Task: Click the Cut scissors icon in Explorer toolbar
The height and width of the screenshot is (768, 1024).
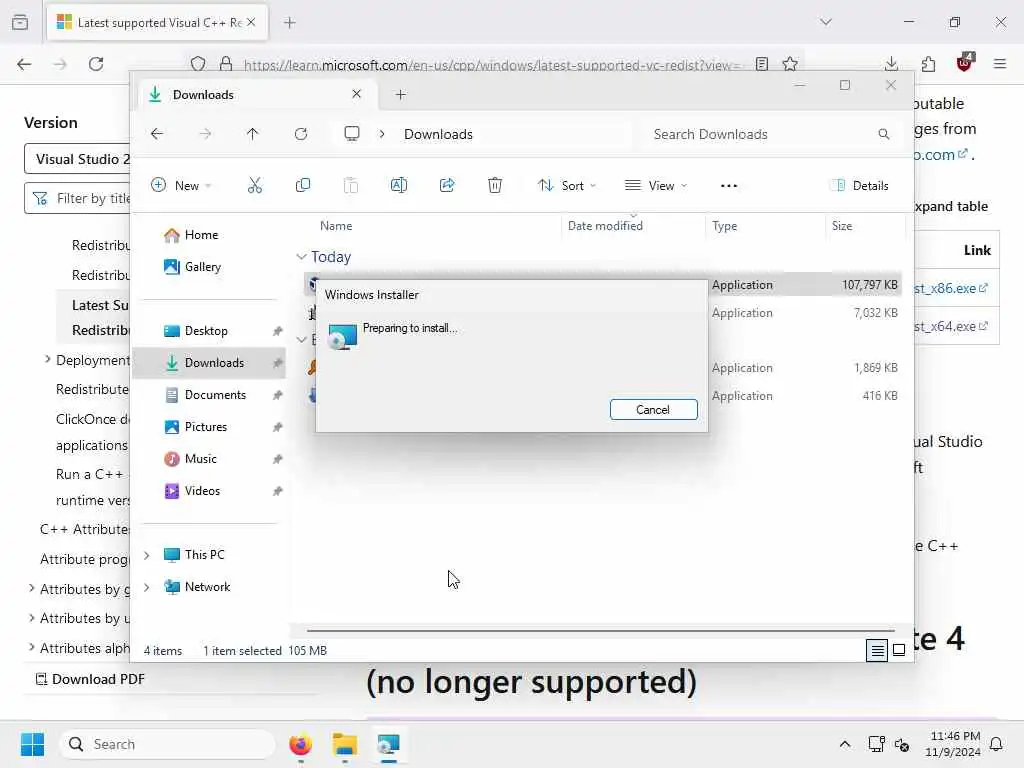Action: point(255,185)
